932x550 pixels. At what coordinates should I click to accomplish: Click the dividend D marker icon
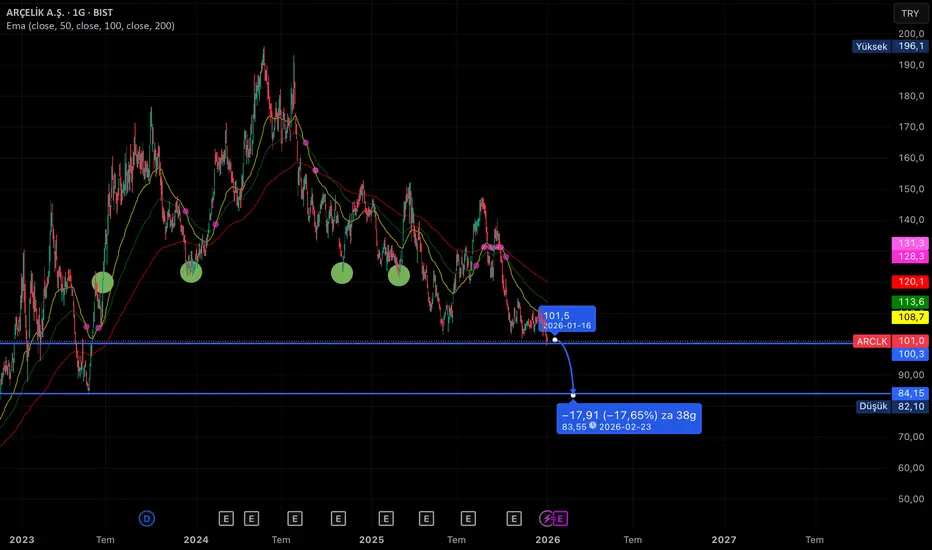(x=147, y=518)
